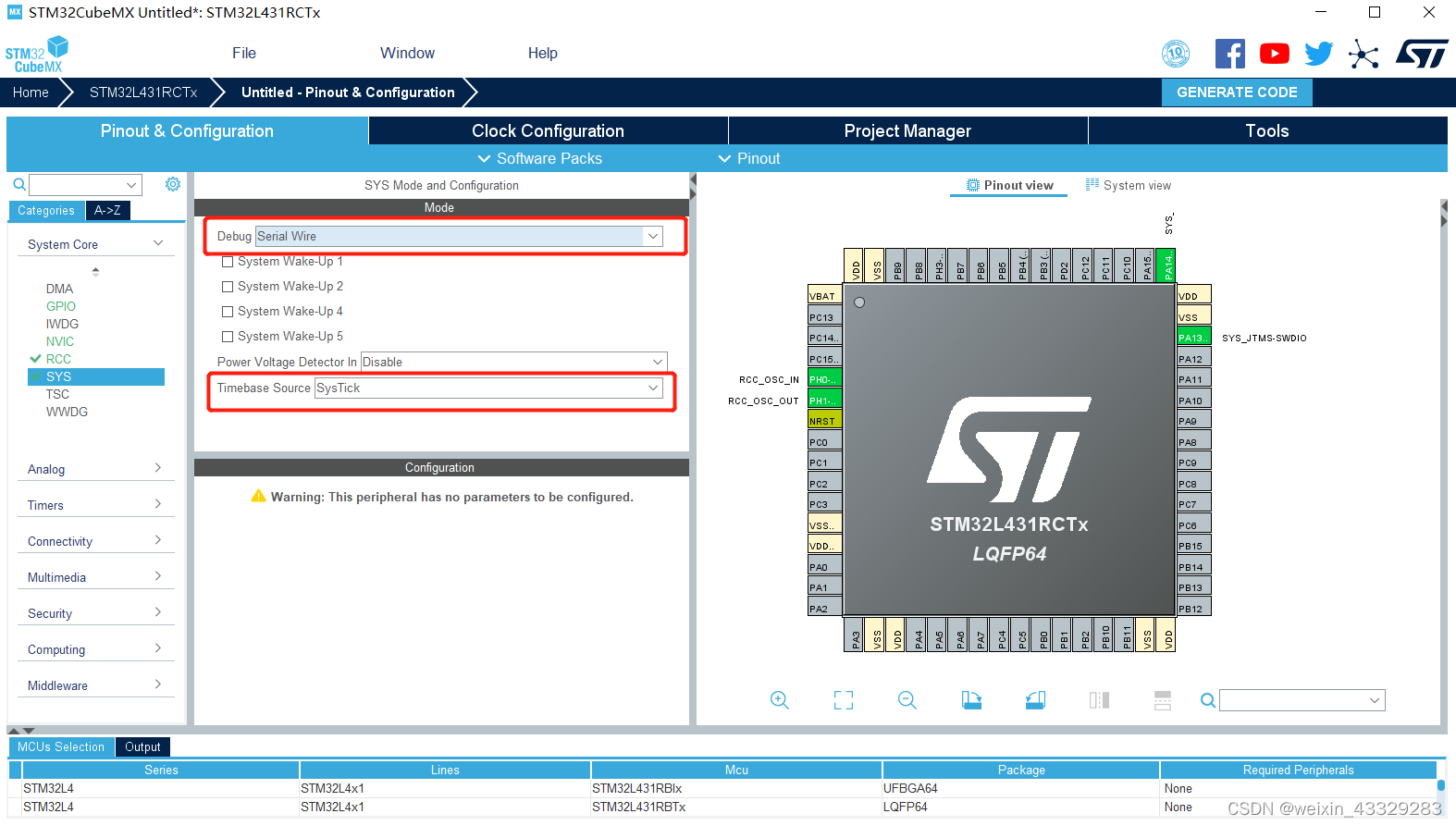This screenshot has width=1456, height=826.
Task: Click the STM32CubeMX logo
Action: tap(38, 55)
